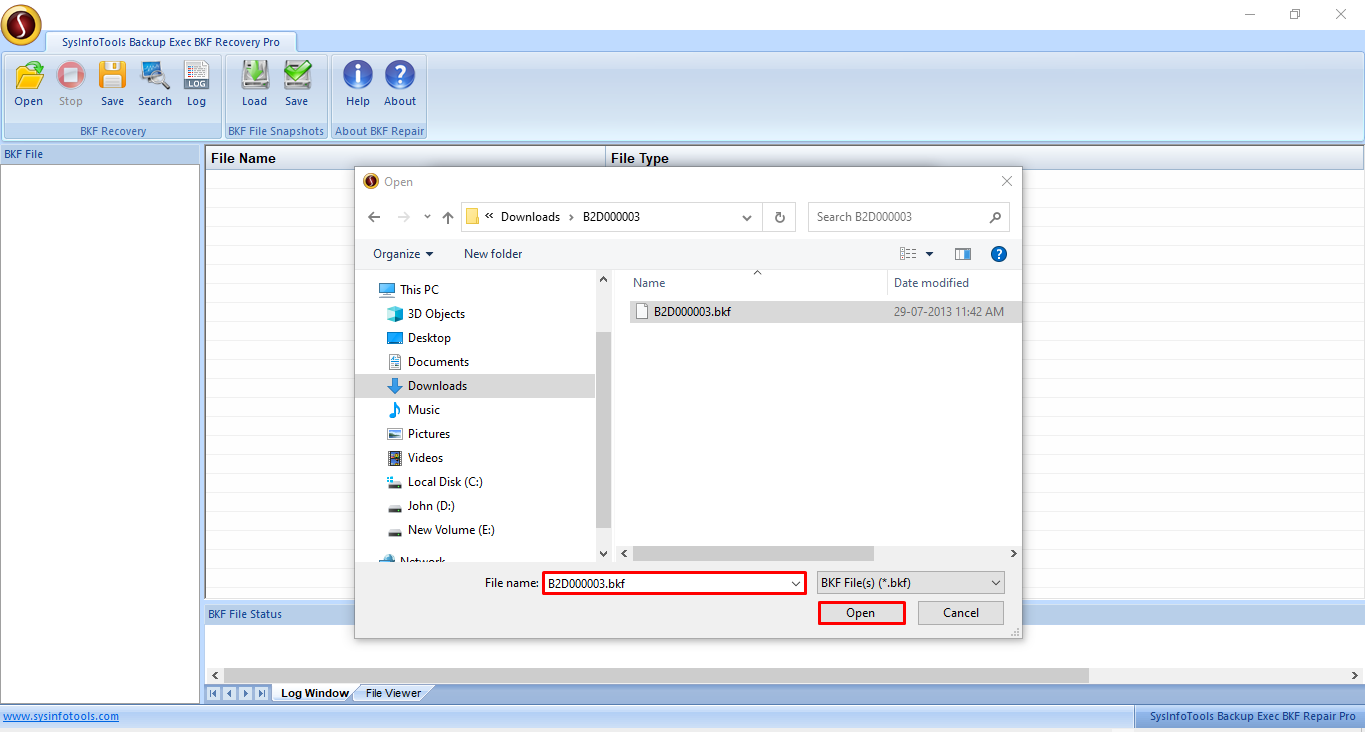Open the recent locations dropdown arrow

coord(428,217)
